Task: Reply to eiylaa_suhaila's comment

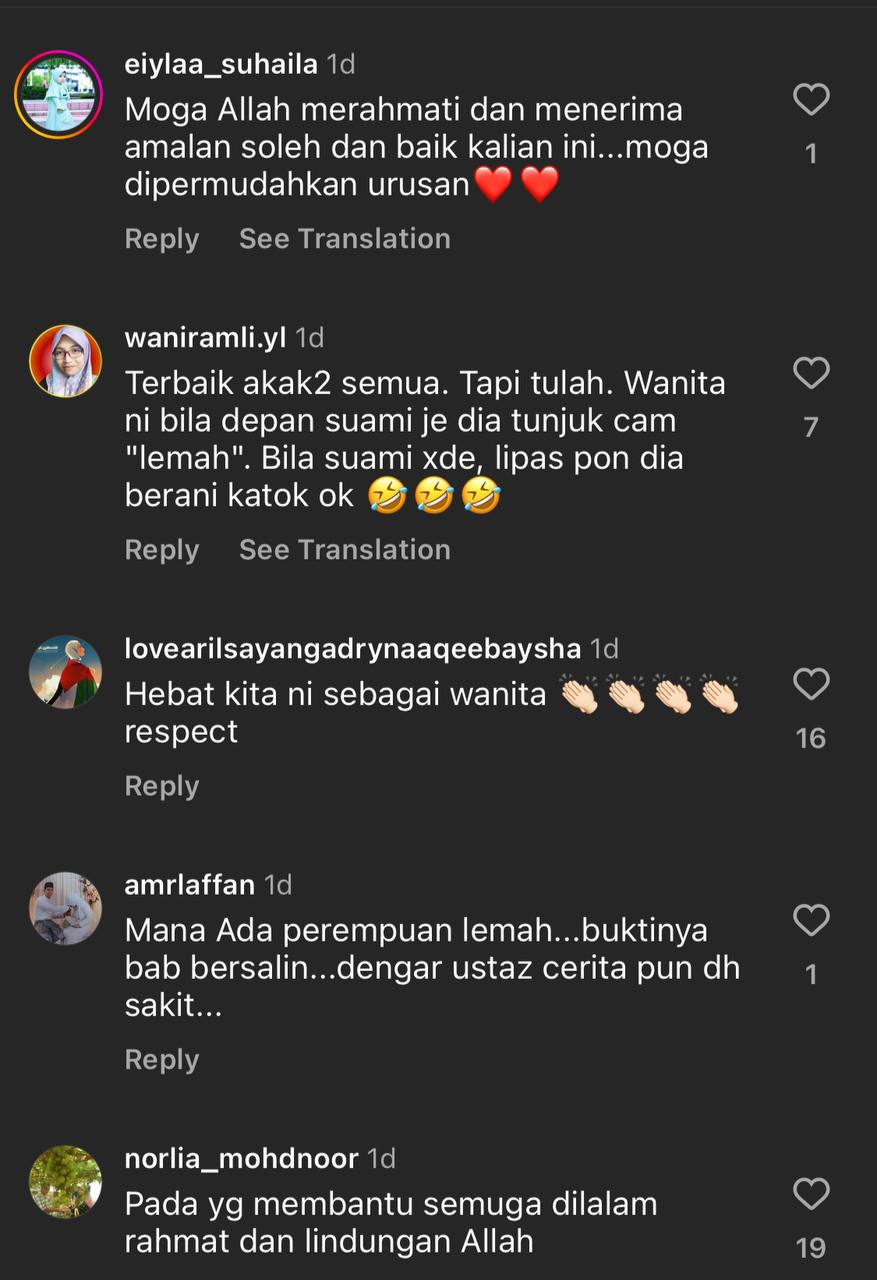Action: 162,239
